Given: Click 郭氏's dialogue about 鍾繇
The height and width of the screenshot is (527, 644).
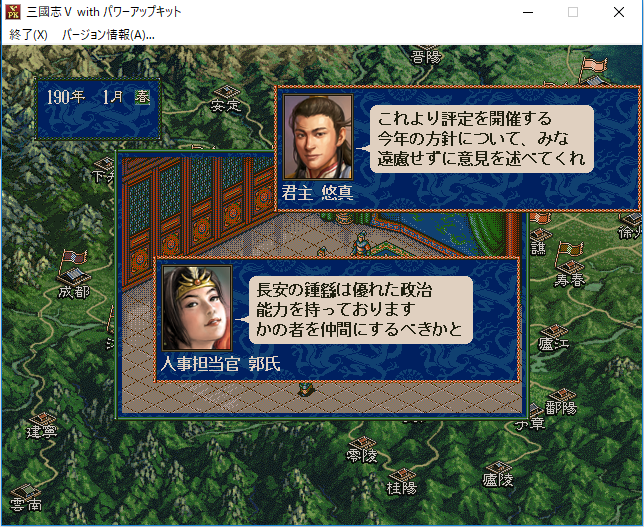Looking at the screenshot, I should 361,310.
